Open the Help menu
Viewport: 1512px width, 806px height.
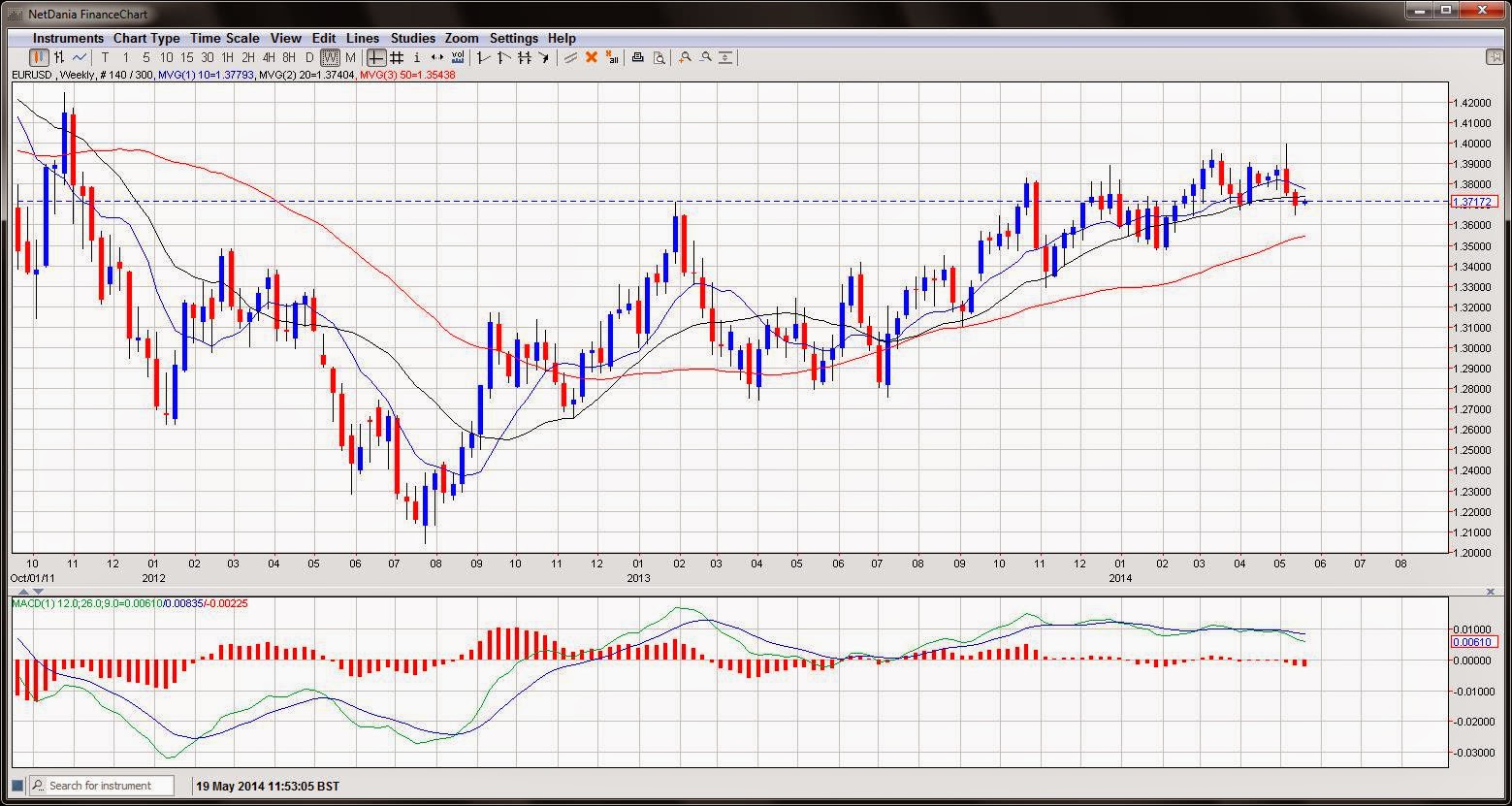point(562,38)
